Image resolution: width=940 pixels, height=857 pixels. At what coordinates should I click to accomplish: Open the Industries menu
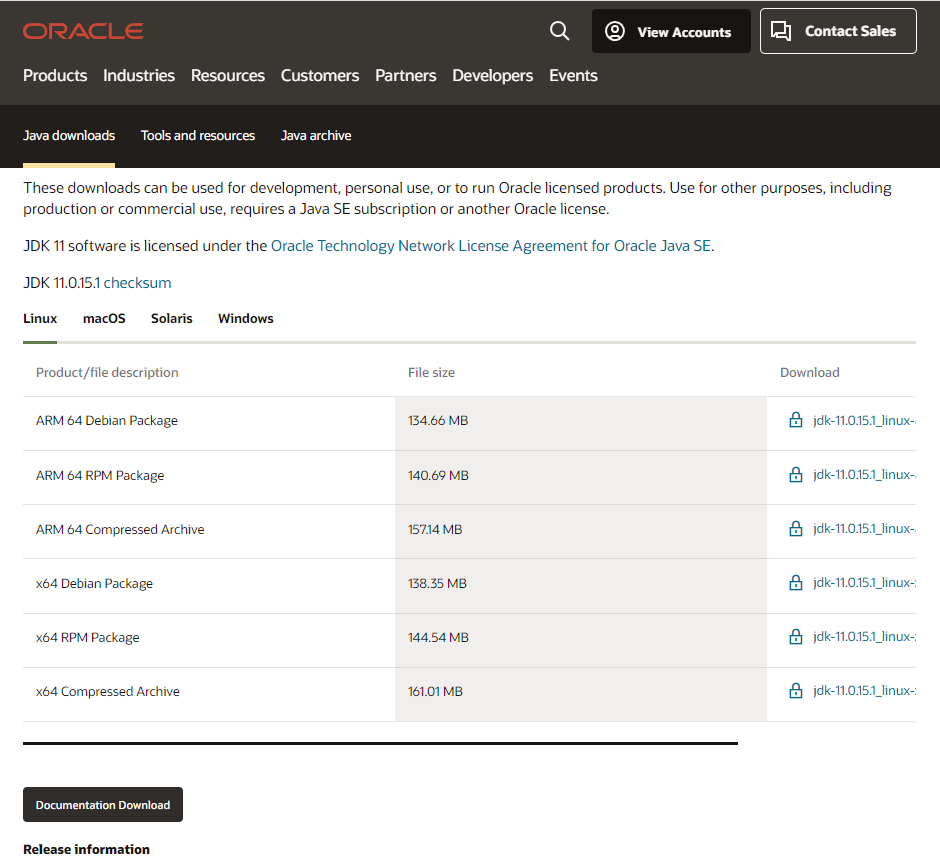(x=138, y=76)
